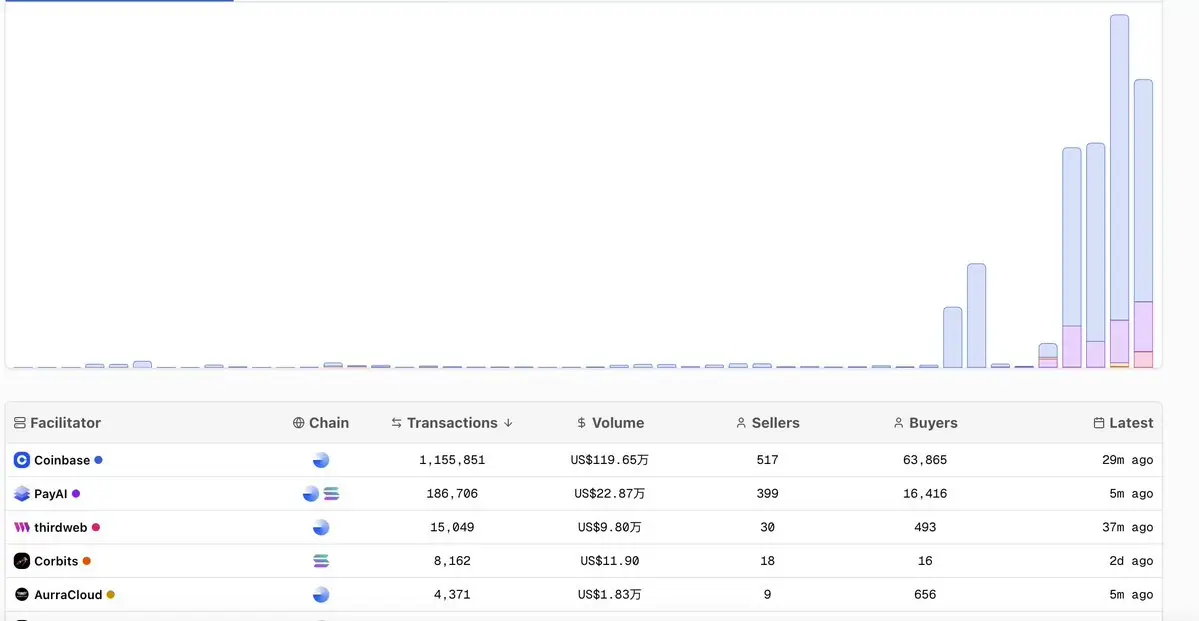The width and height of the screenshot is (1199, 621).
Task: Click the sellers count 517
Action: (767, 460)
